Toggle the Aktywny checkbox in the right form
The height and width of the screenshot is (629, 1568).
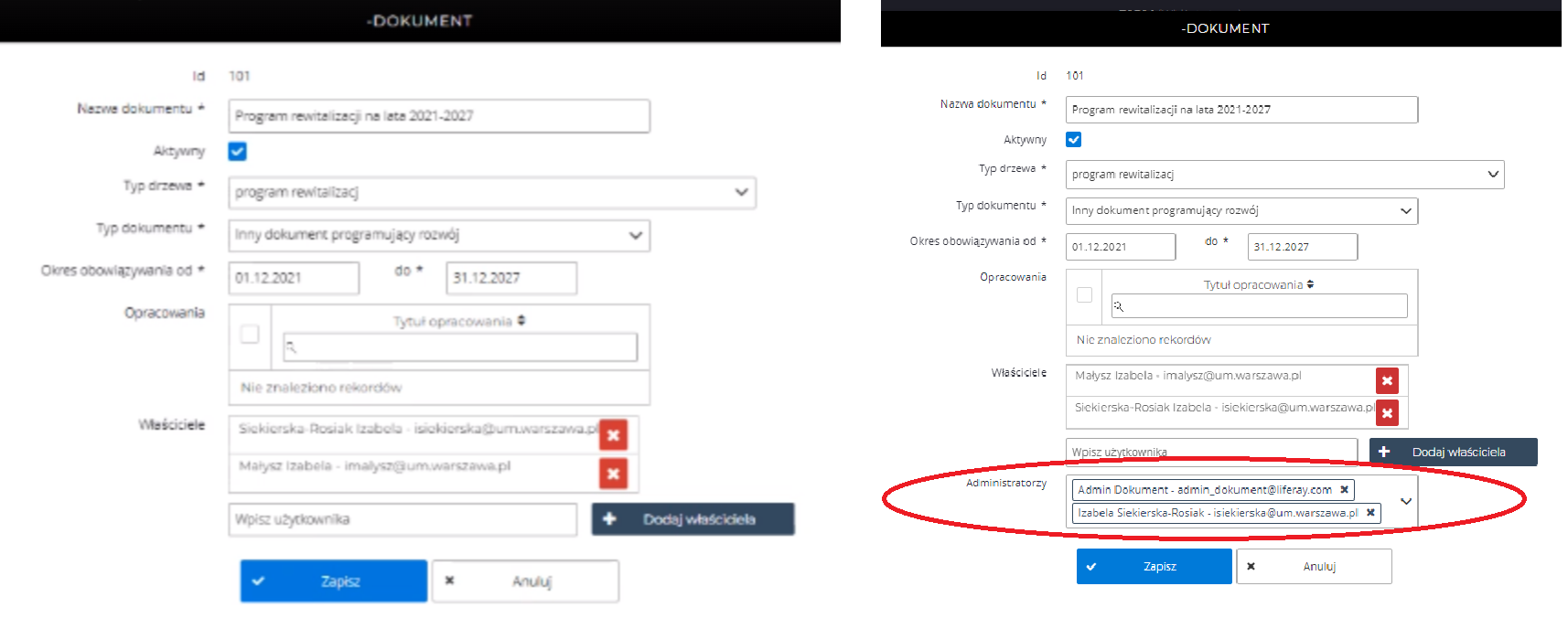pos(1074,140)
